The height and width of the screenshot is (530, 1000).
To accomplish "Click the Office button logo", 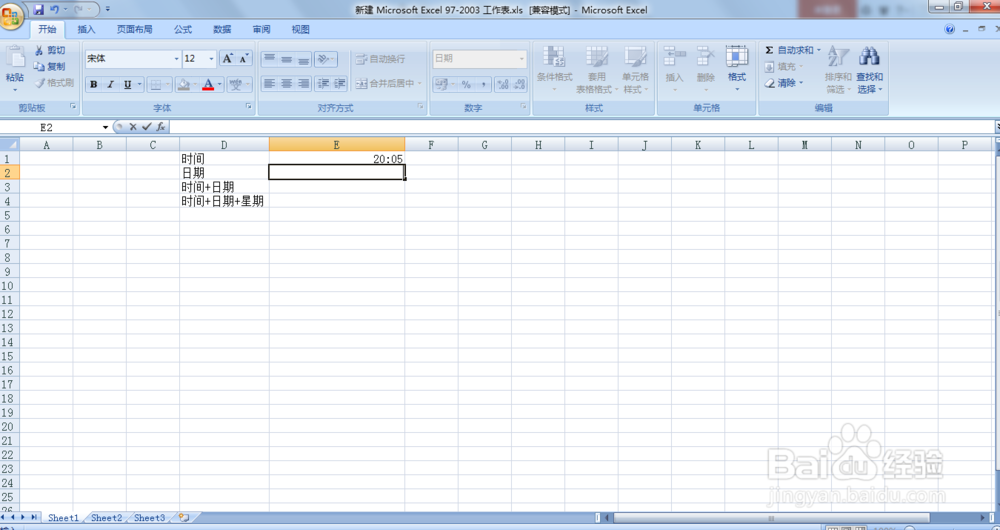I will 12,16.
